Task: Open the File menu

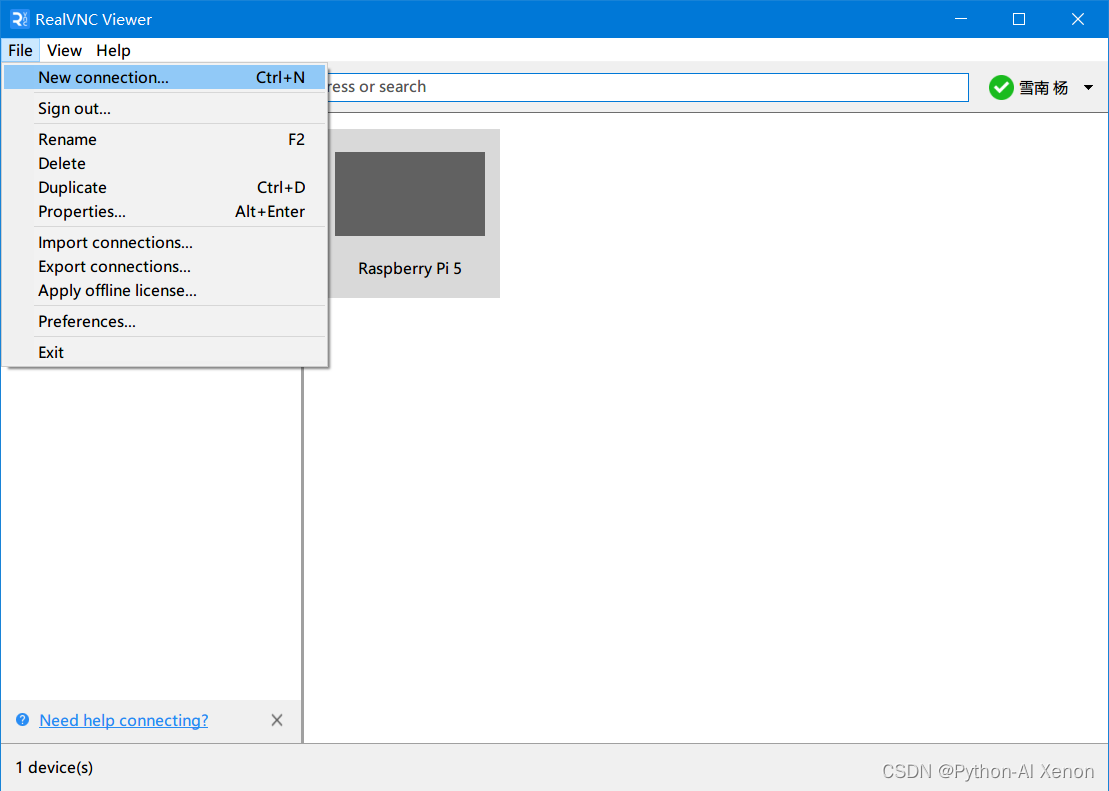Action: pyautogui.click(x=20, y=50)
